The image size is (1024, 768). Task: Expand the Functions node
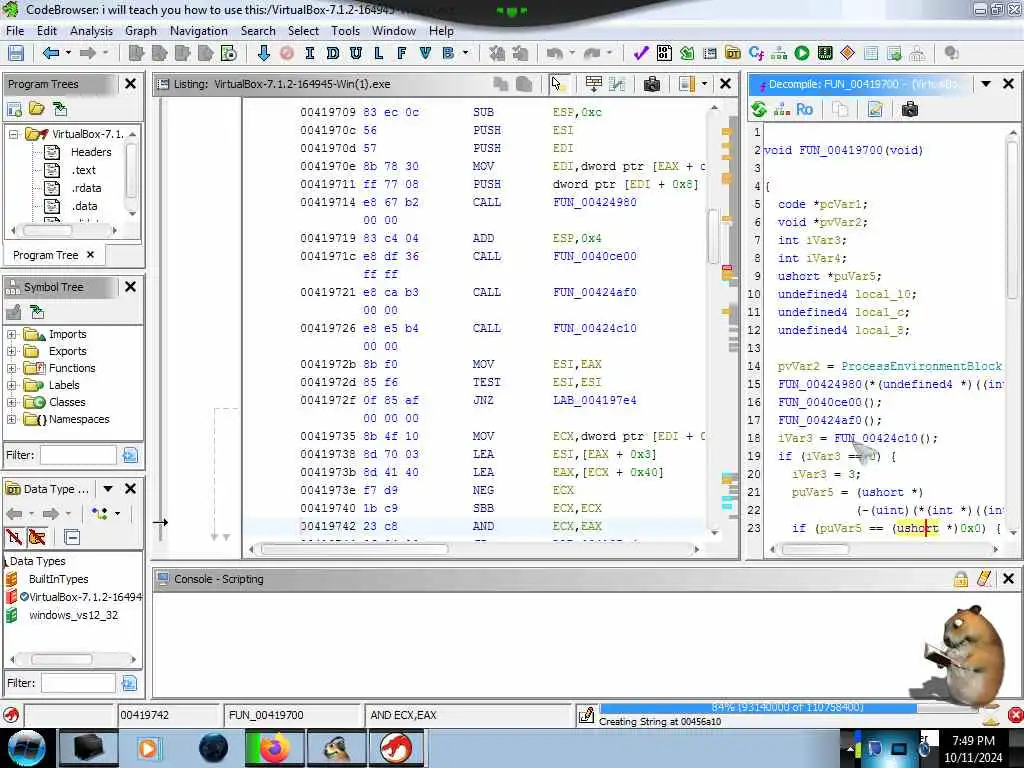(x=12, y=368)
